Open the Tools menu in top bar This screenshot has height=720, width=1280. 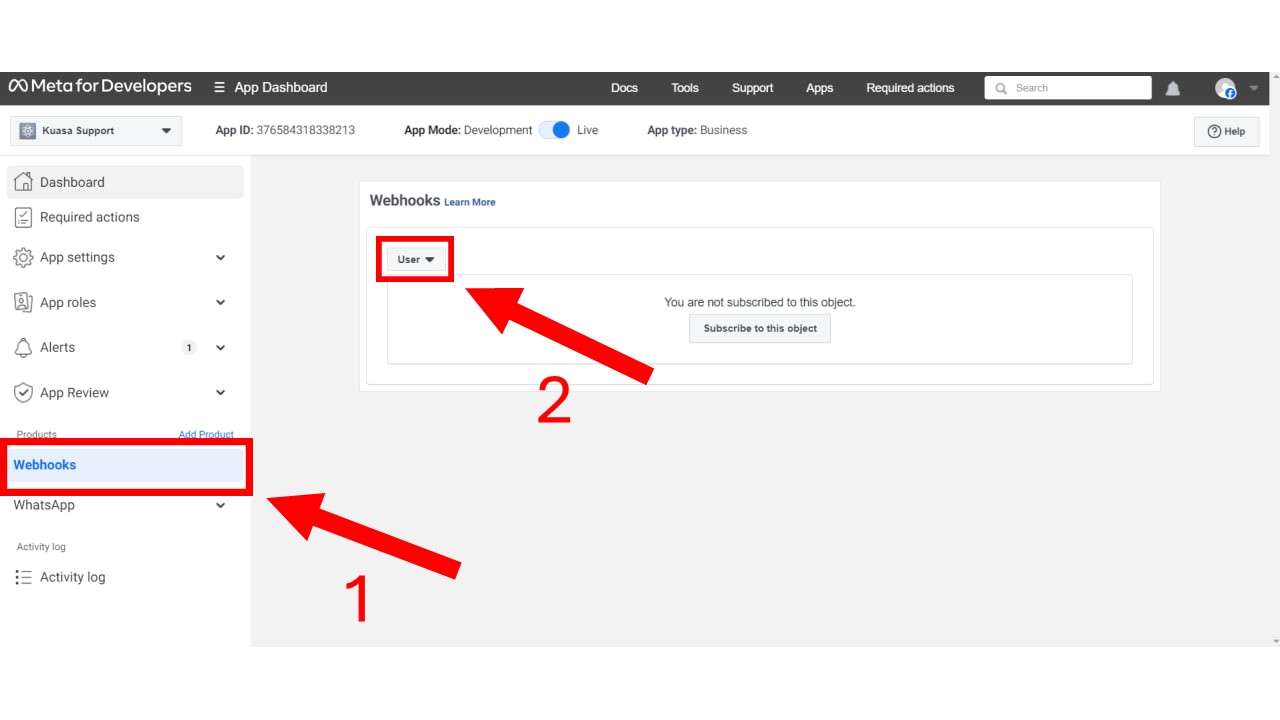685,88
